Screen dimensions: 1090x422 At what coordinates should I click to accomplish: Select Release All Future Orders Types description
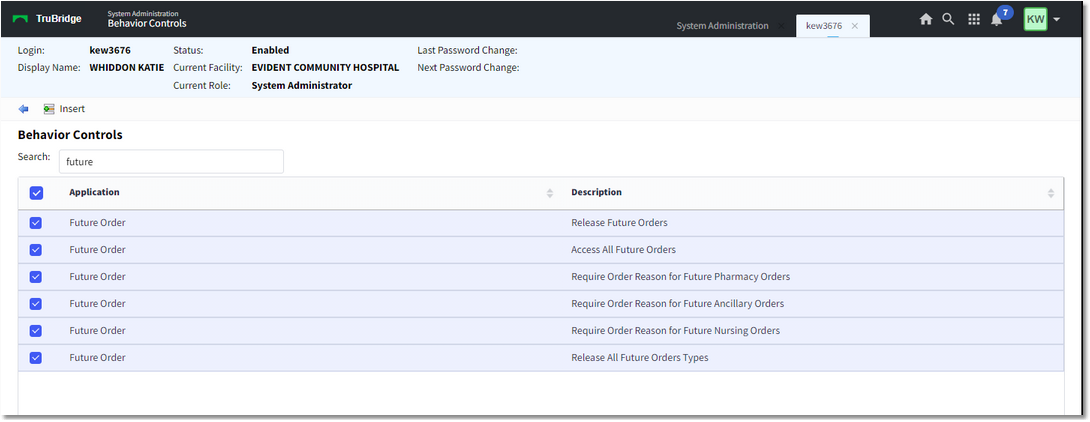point(640,357)
